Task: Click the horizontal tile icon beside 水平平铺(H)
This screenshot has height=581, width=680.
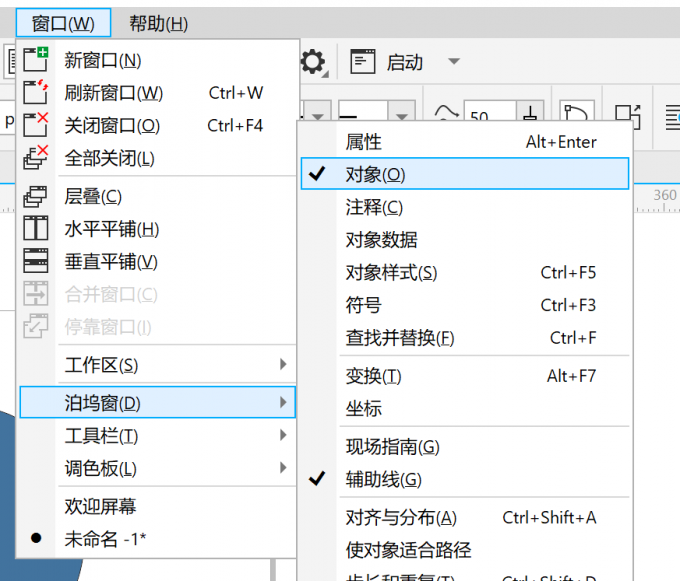Action: [36, 228]
